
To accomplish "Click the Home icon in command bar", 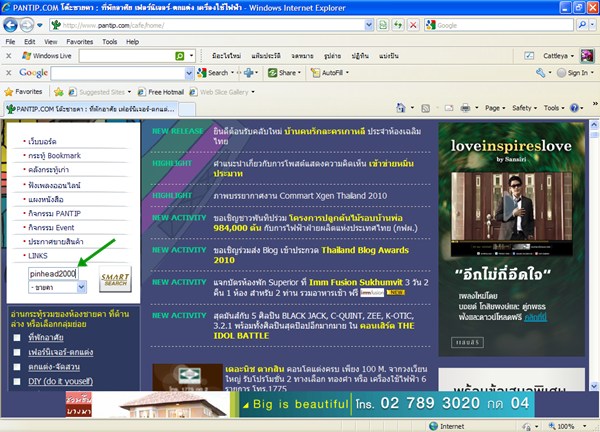I will pos(401,108).
